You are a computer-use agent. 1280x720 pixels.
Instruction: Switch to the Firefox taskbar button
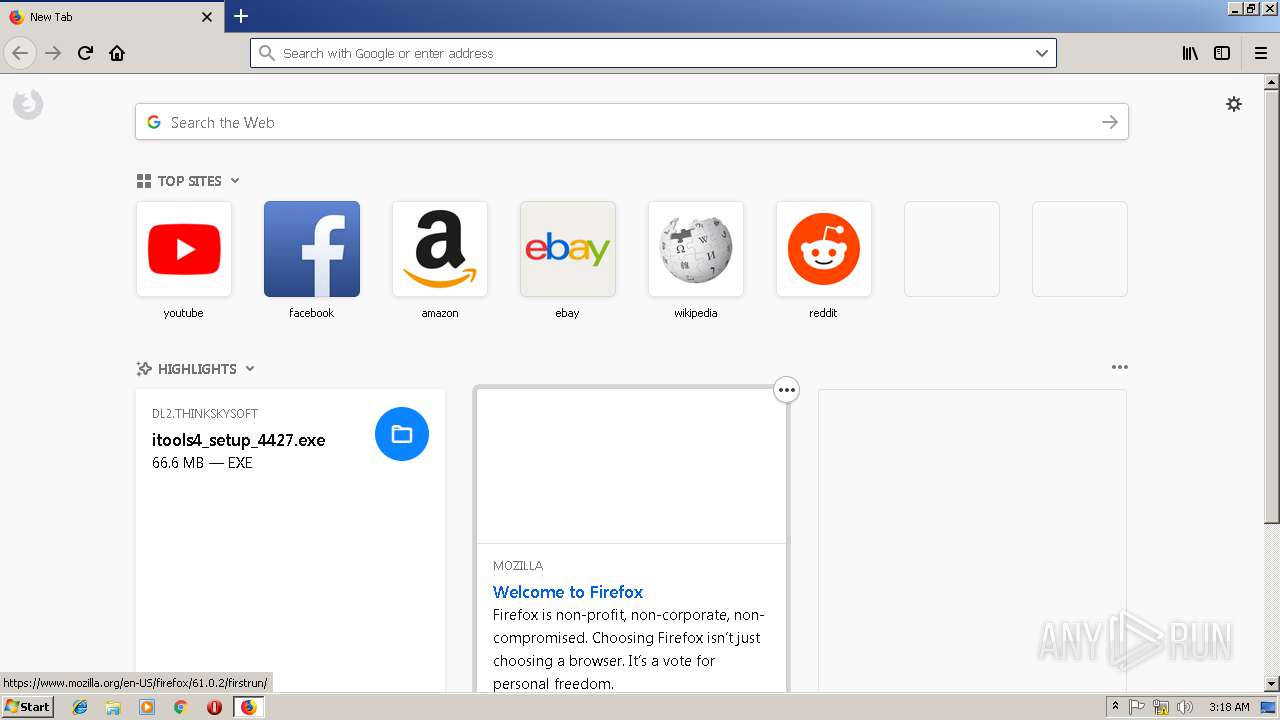[248, 707]
